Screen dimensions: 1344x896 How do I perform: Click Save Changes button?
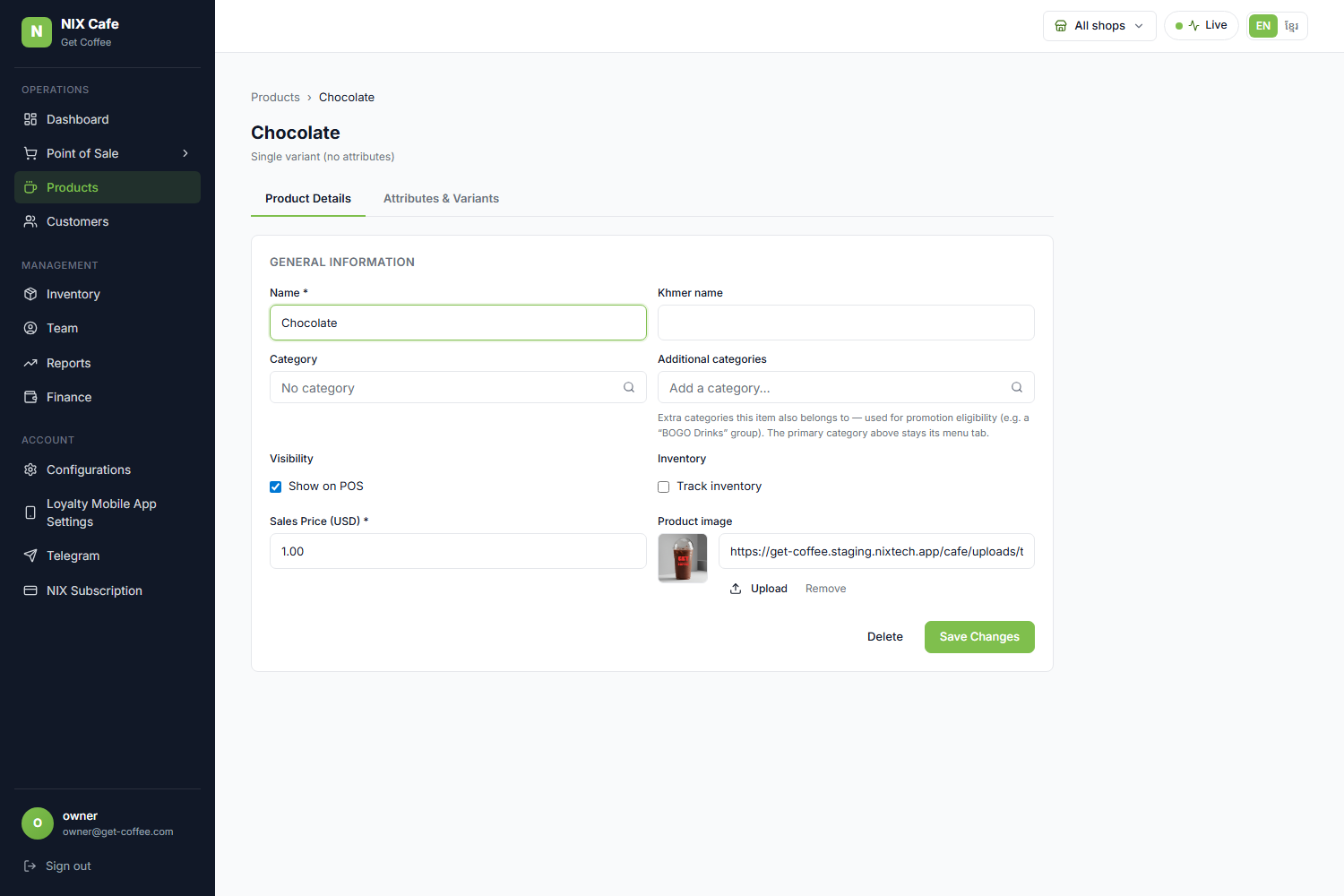tap(979, 637)
